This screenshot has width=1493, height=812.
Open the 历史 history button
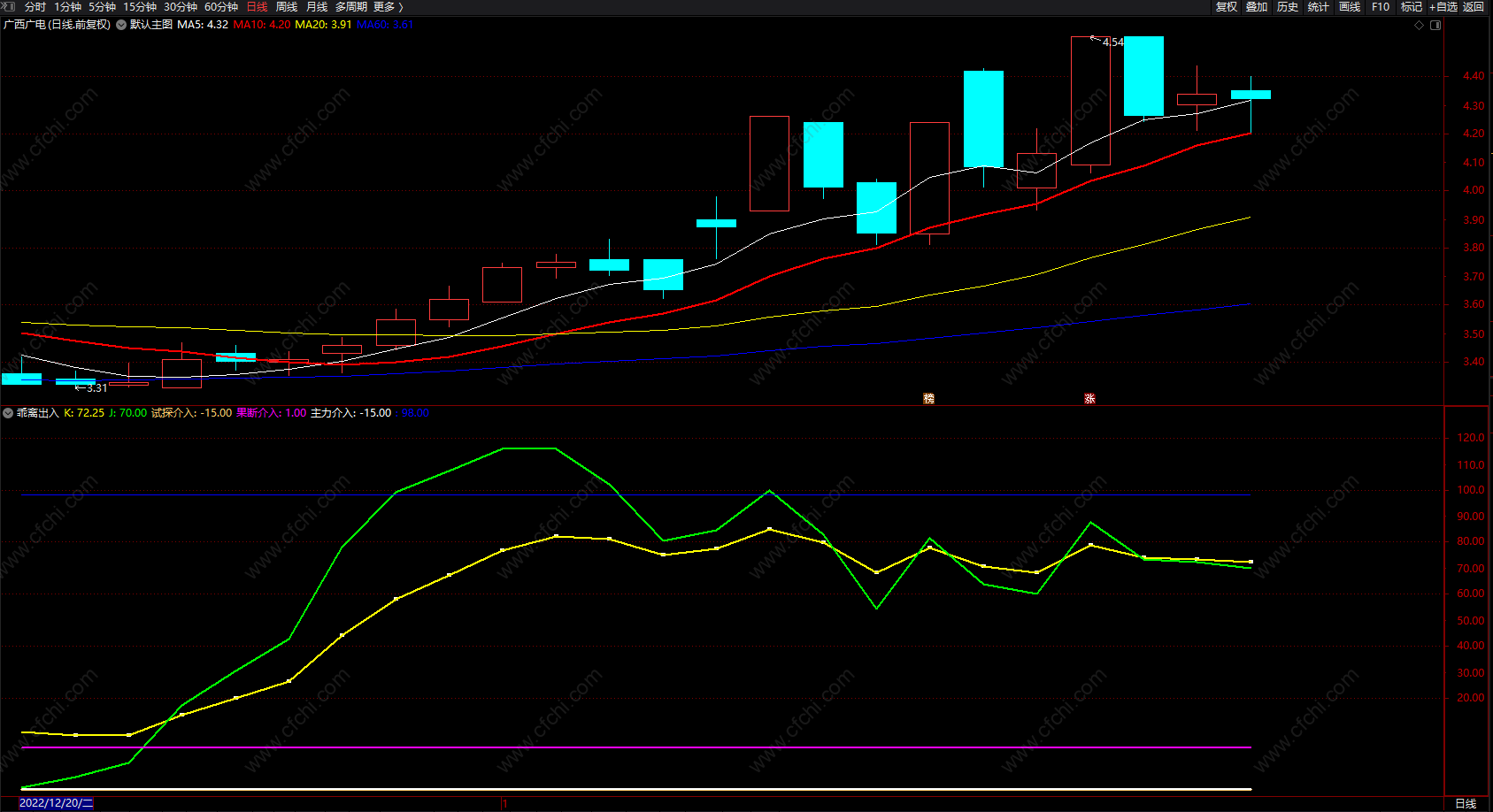click(x=1288, y=7)
